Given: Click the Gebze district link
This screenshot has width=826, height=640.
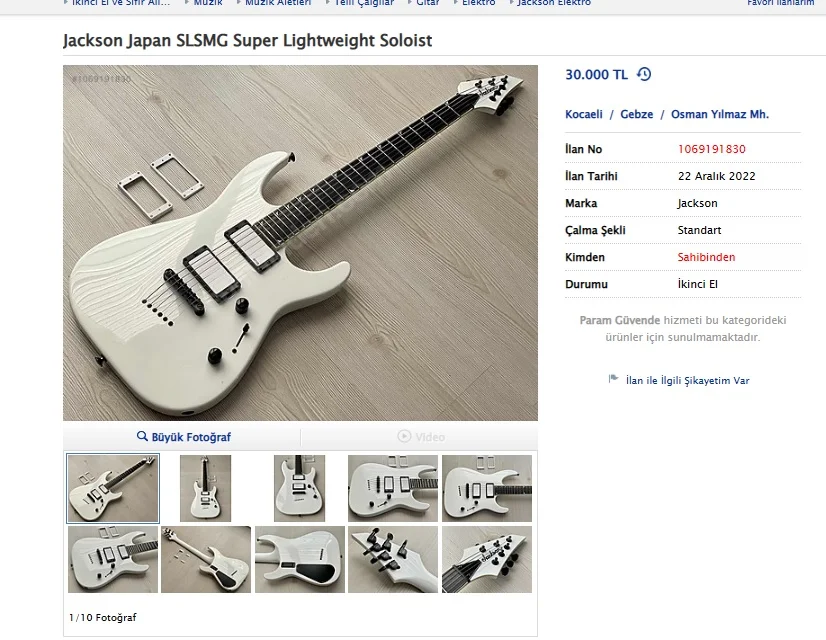Looking at the screenshot, I should point(637,115).
